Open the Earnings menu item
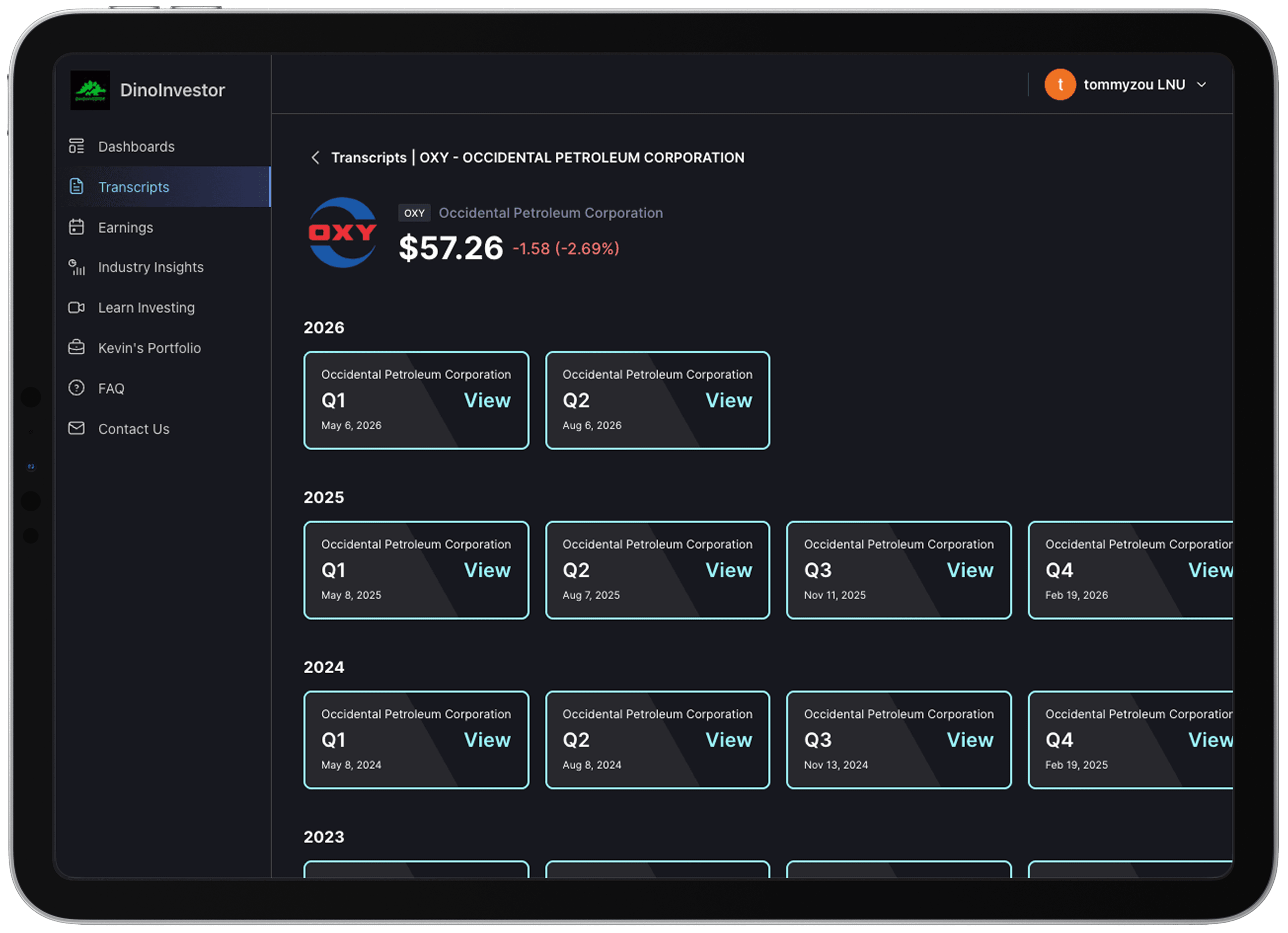Image resolution: width=1288 pixels, height=933 pixels. coord(125,228)
